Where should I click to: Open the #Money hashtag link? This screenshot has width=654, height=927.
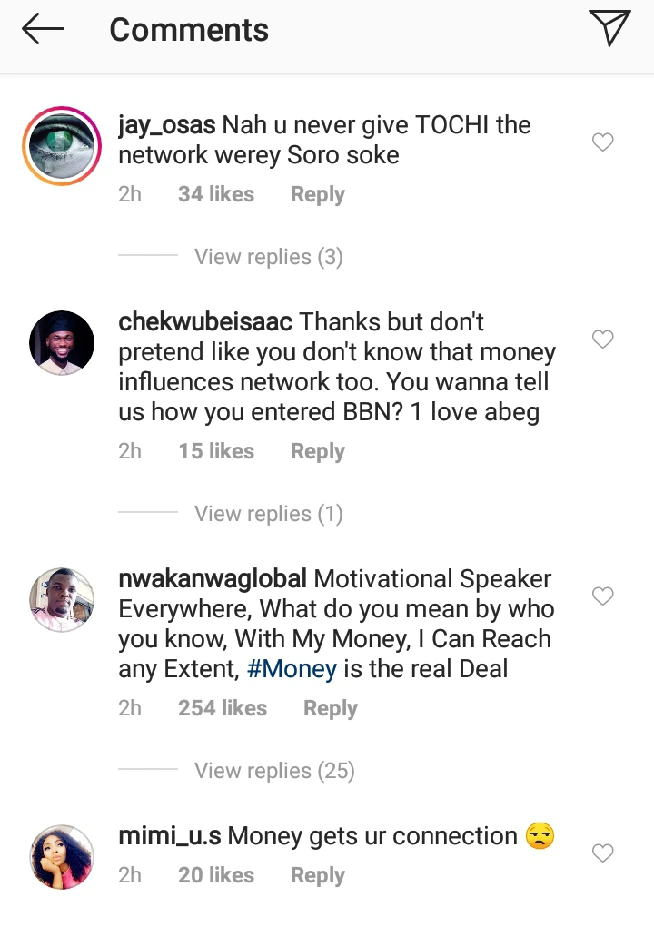click(x=292, y=669)
